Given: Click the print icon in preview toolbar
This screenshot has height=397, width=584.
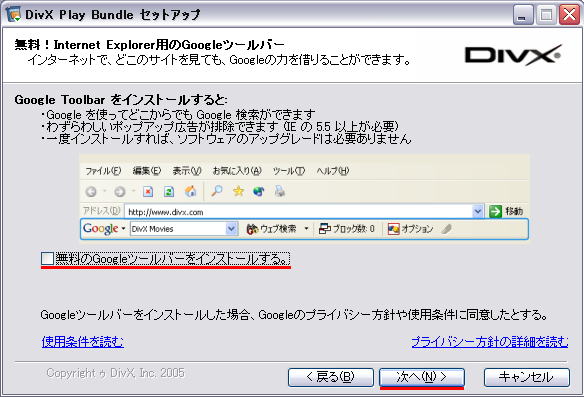Looking at the screenshot, I should (280, 191).
